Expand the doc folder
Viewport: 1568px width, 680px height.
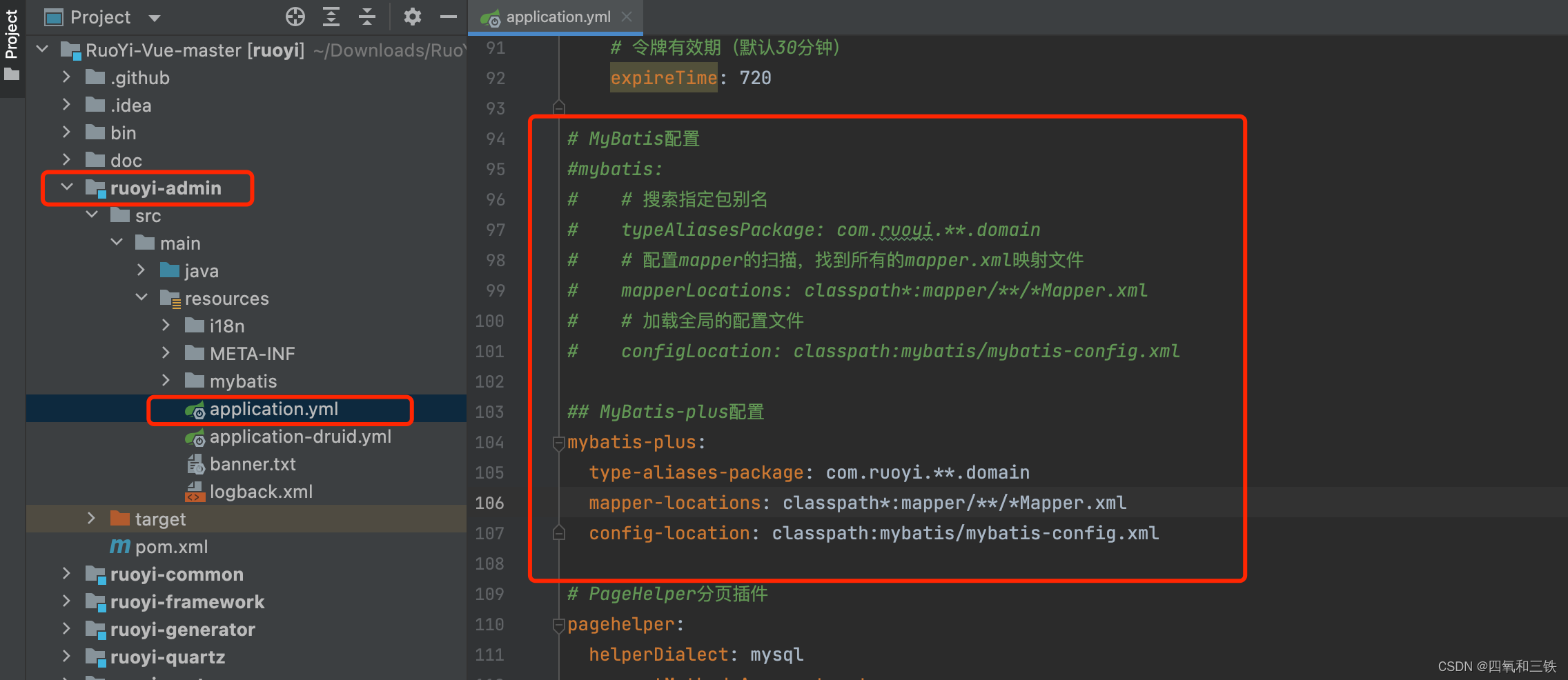click(66, 160)
